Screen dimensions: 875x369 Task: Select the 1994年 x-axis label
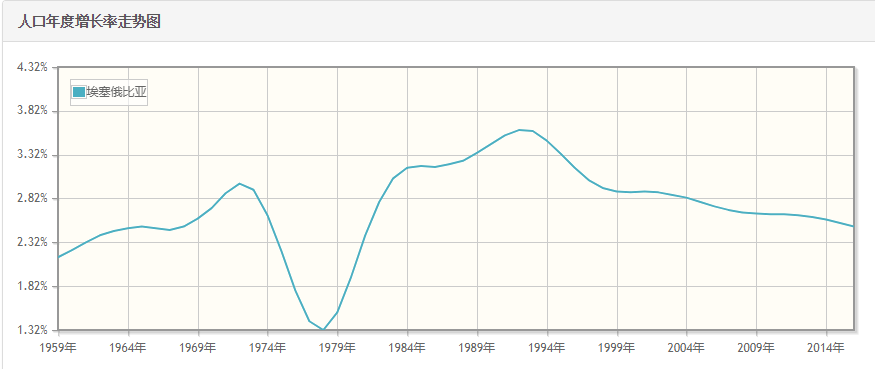click(x=546, y=348)
